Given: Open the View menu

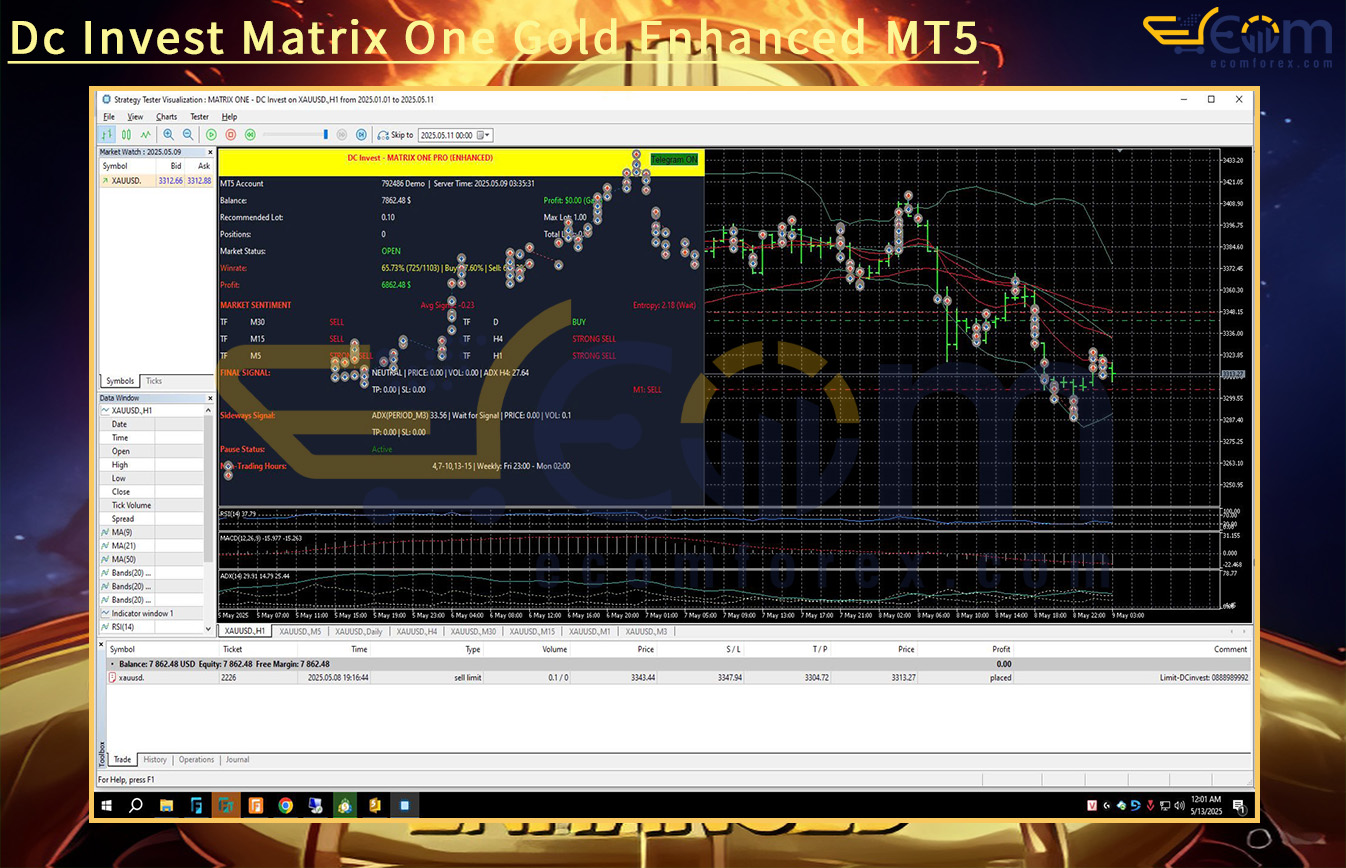Looking at the screenshot, I should (x=135, y=117).
